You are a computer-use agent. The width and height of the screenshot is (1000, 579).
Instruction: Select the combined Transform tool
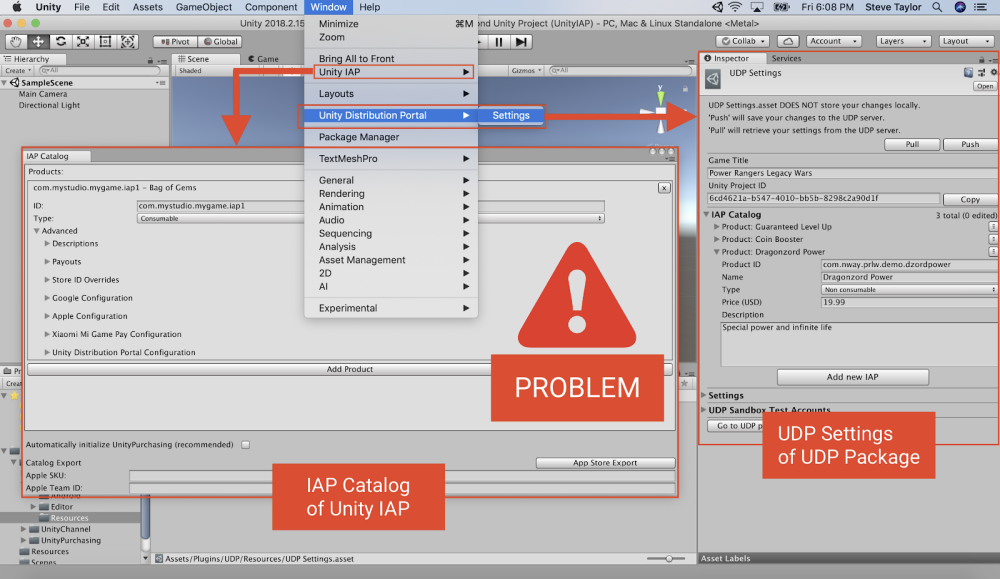[x=128, y=41]
